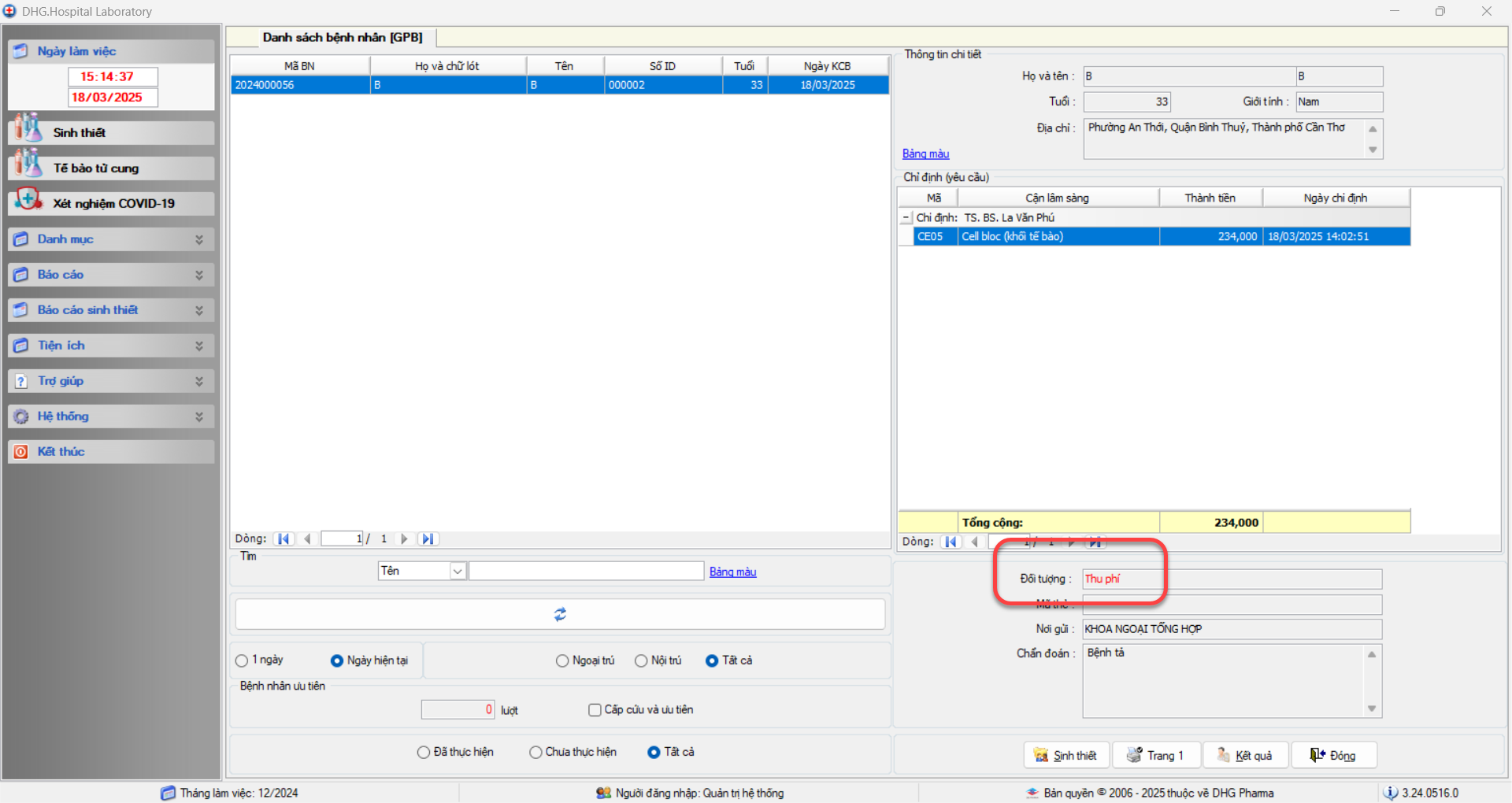Click the Kết quả button
Image resolution: width=1512 pixels, height=803 pixels.
tap(1246, 755)
